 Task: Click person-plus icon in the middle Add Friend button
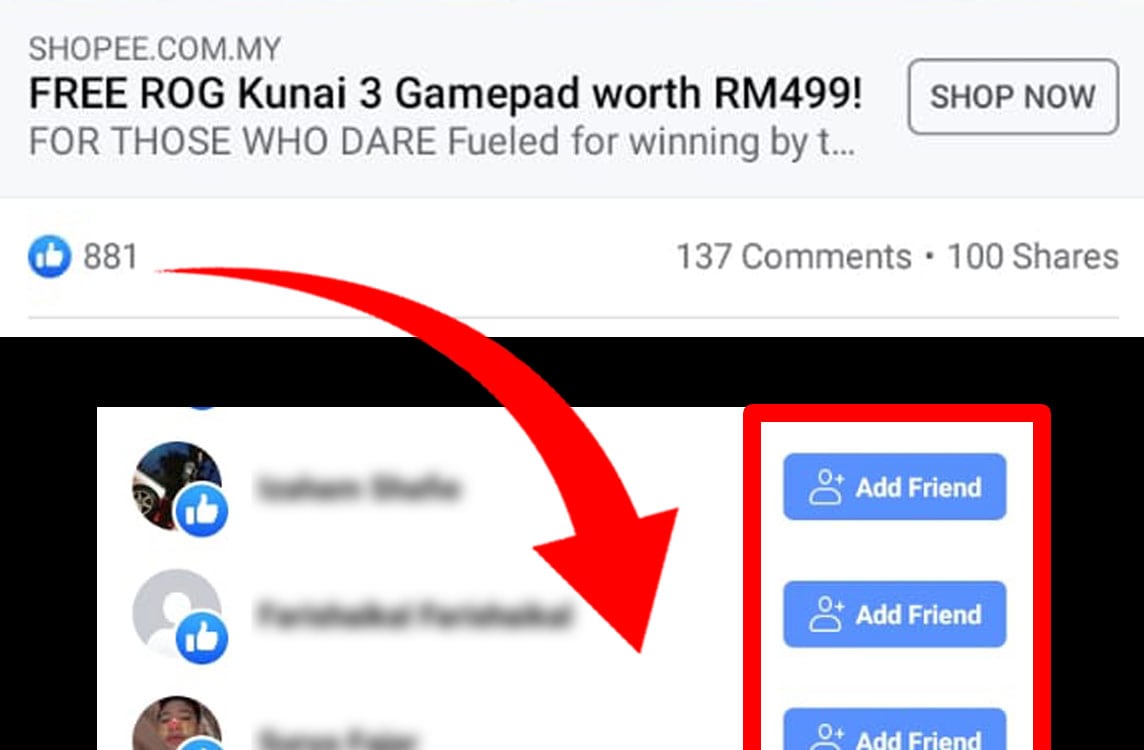(827, 614)
